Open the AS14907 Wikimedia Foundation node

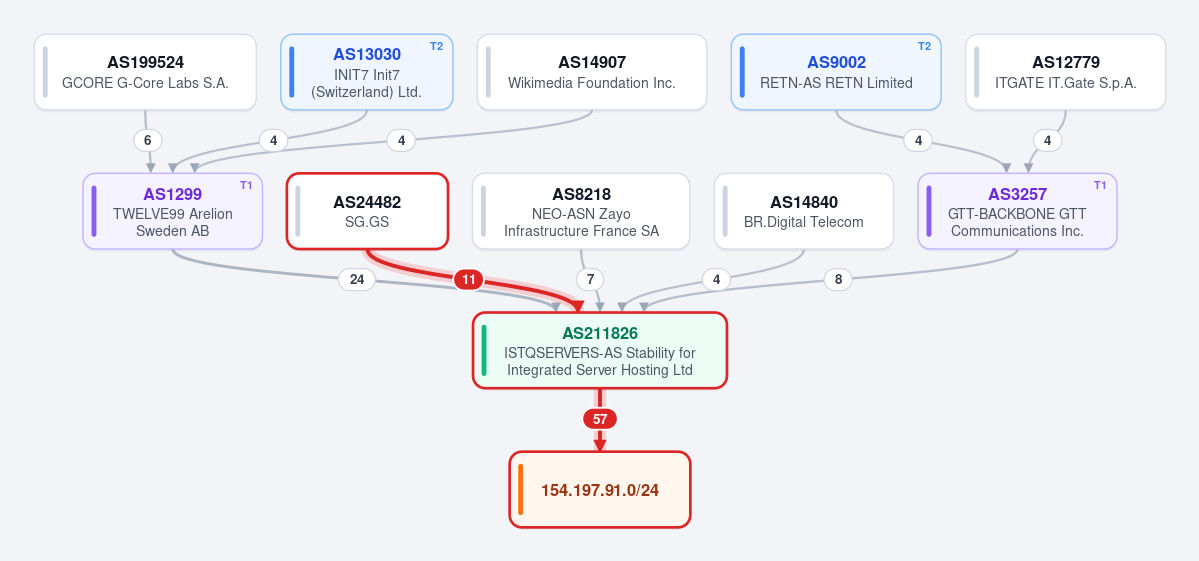coord(592,72)
